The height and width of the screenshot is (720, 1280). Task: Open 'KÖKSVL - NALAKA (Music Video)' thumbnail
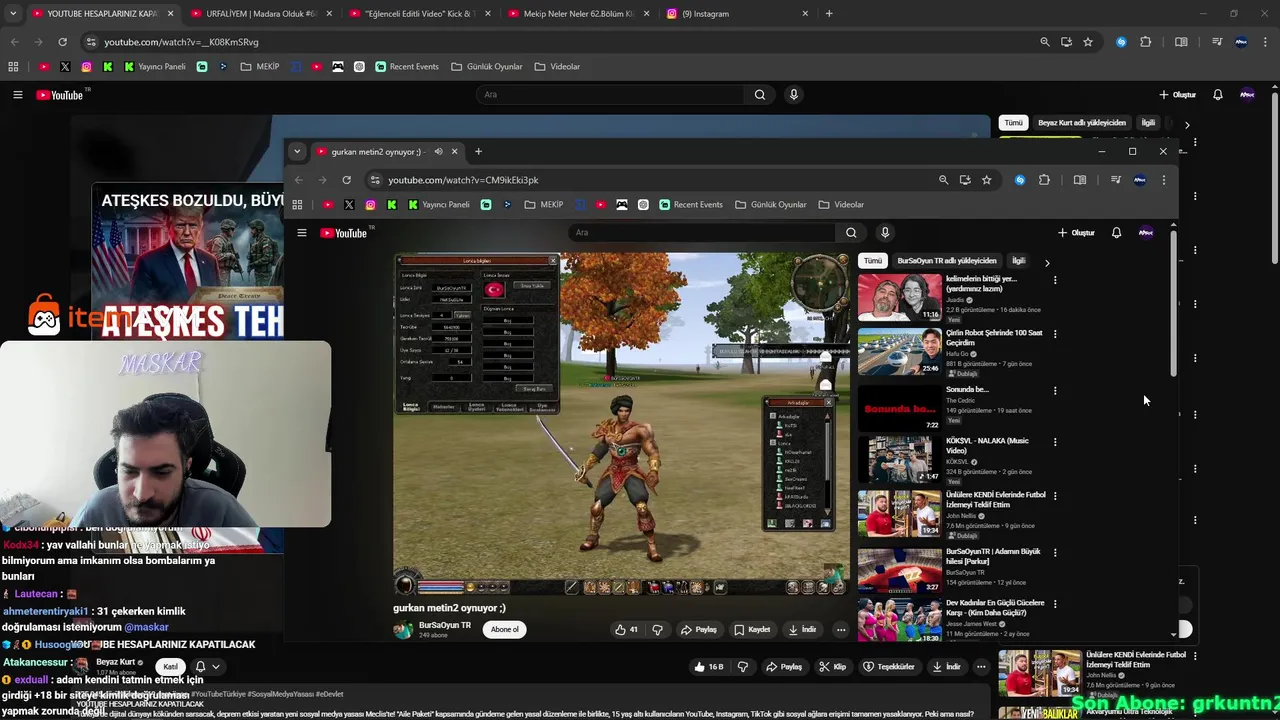(x=899, y=460)
